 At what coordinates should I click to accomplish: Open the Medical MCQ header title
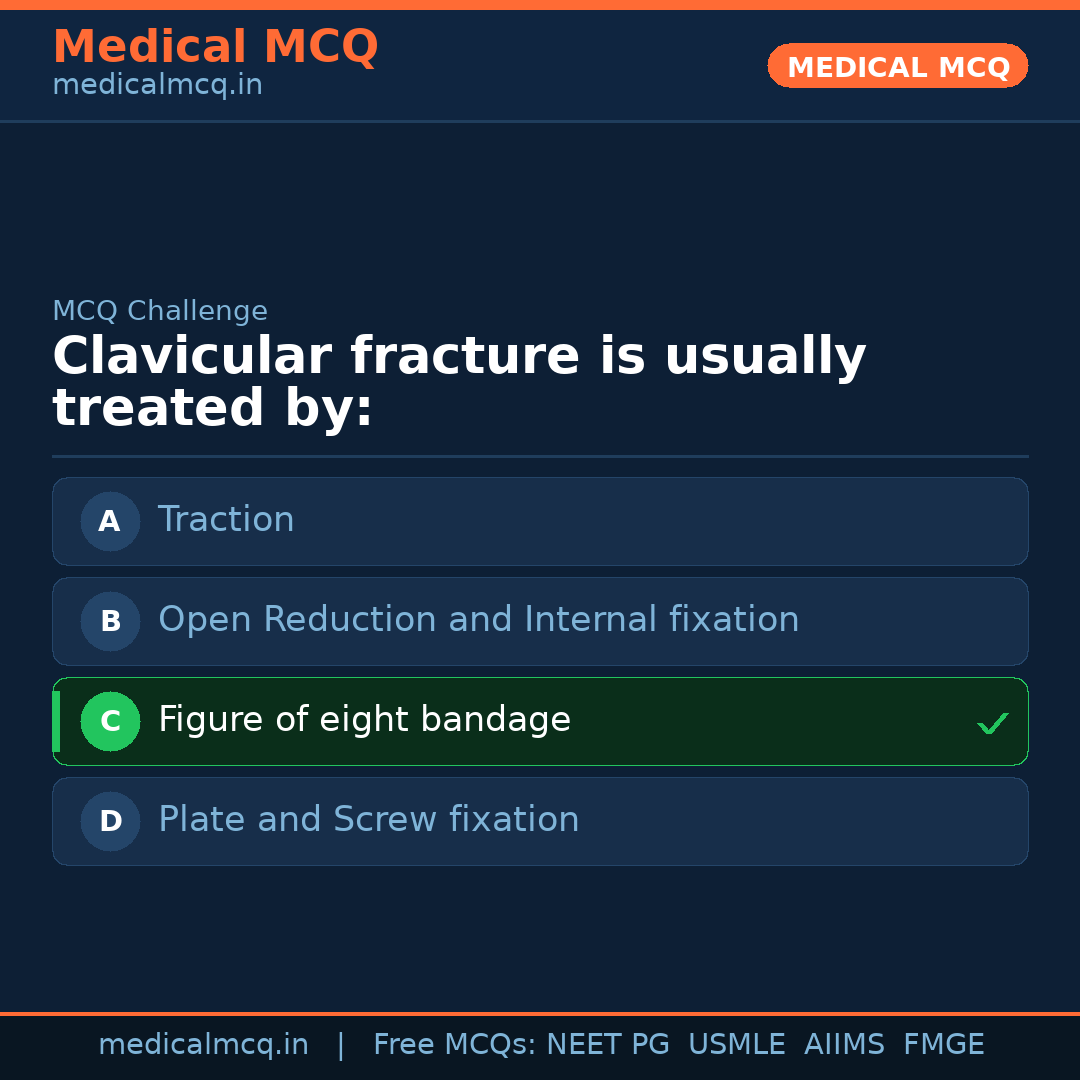pos(215,47)
